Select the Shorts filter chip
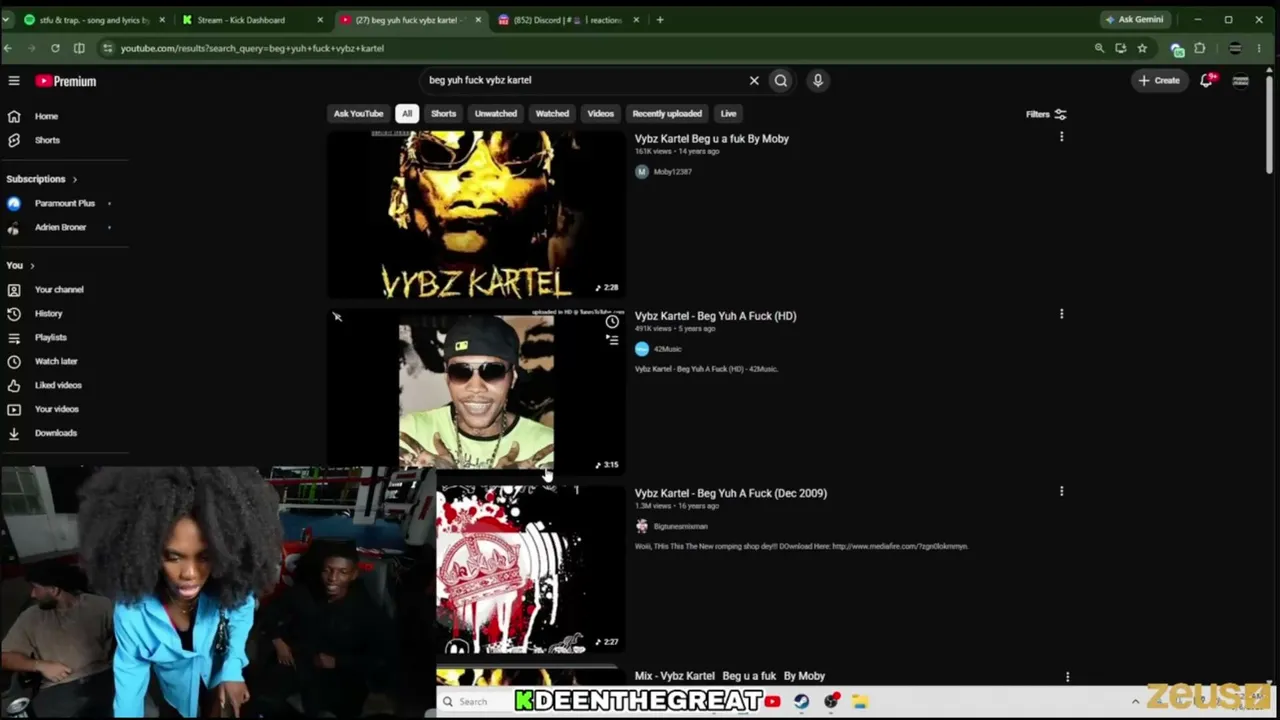Viewport: 1280px width, 720px height. point(443,114)
